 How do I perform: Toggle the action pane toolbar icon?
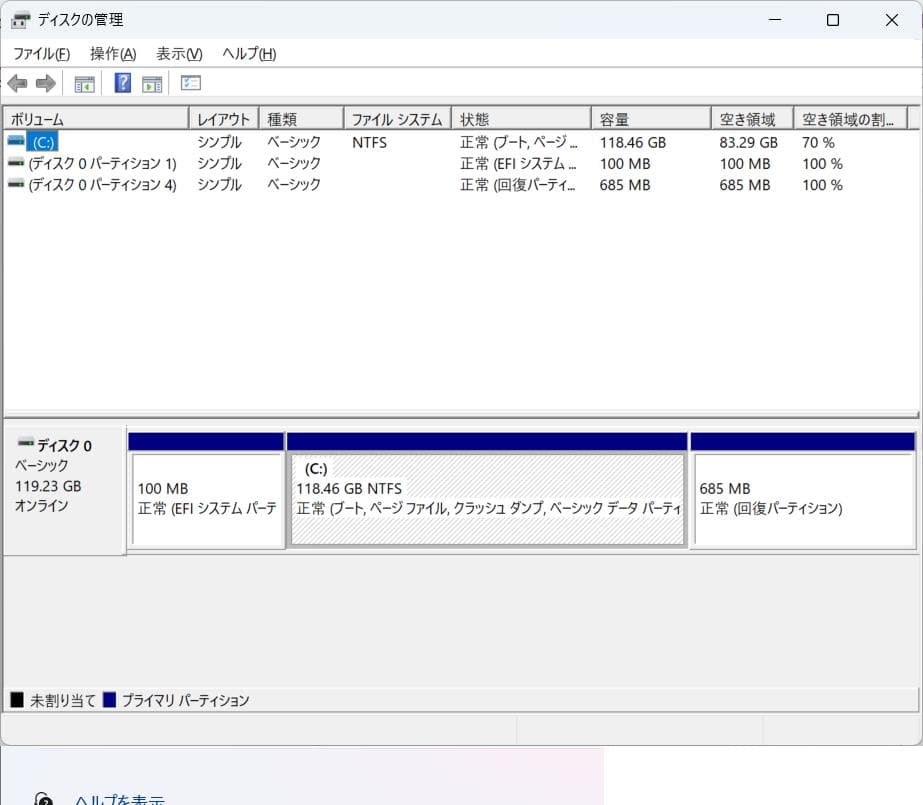[x=152, y=83]
